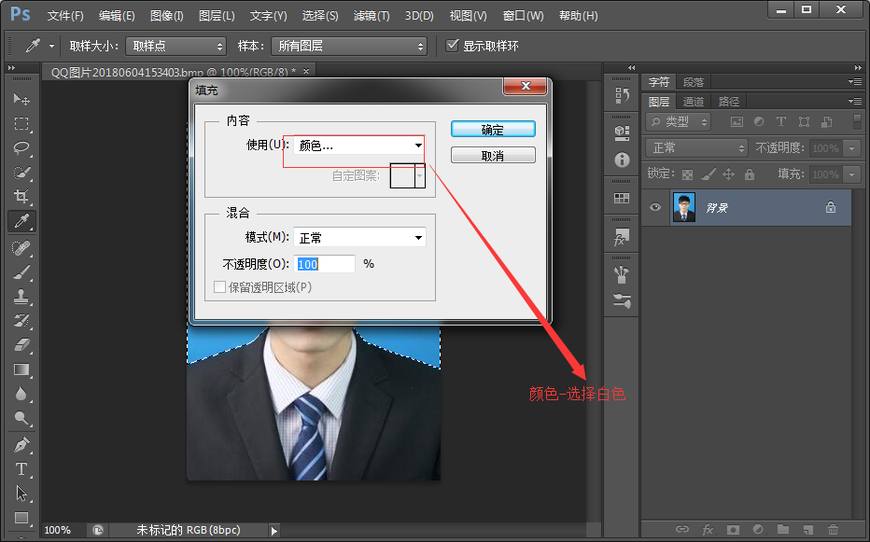The width and height of the screenshot is (870, 542).
Task: Select the Pen tool
Action: [22, 445]
